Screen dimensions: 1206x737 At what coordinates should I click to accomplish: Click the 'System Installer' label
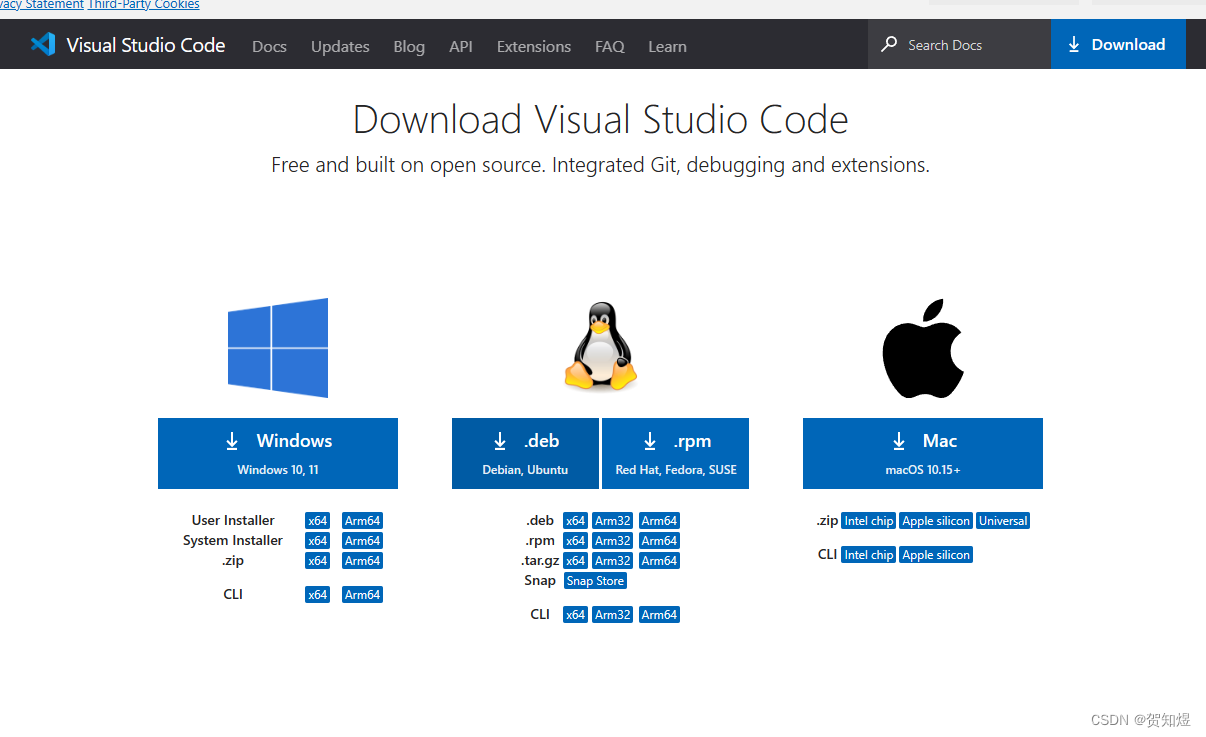[x=233, y=541]
